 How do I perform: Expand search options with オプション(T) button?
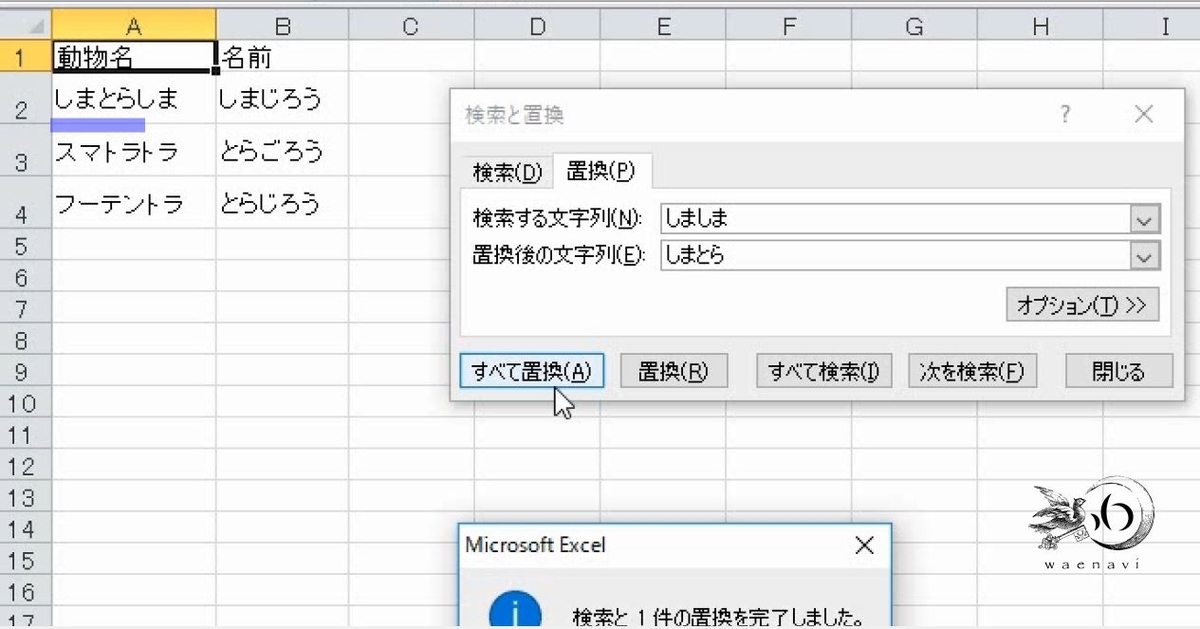(x=1082, y=304)
